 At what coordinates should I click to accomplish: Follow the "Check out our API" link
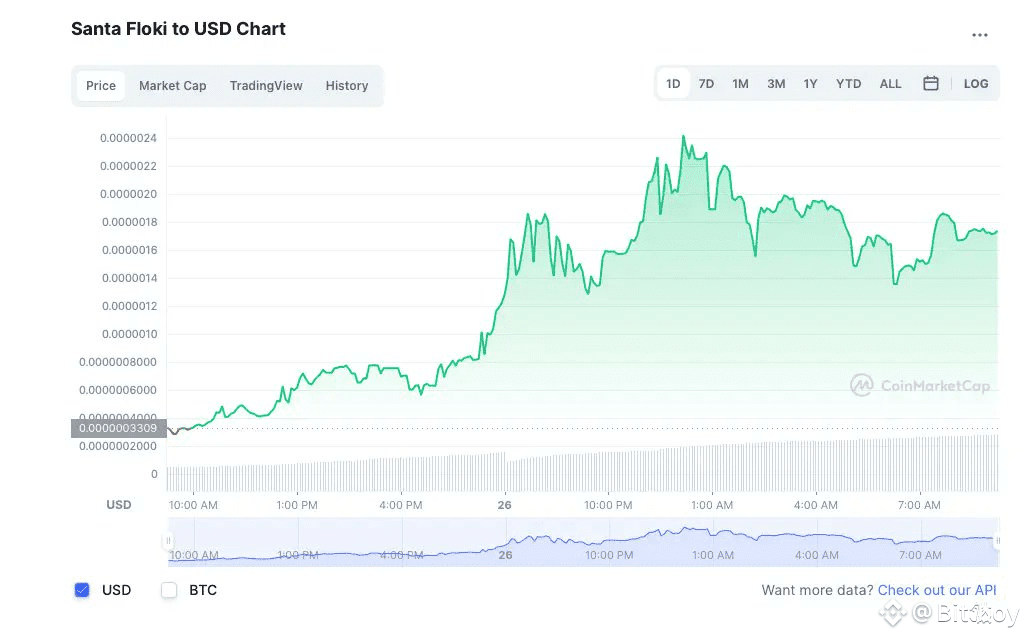[937, 590]
